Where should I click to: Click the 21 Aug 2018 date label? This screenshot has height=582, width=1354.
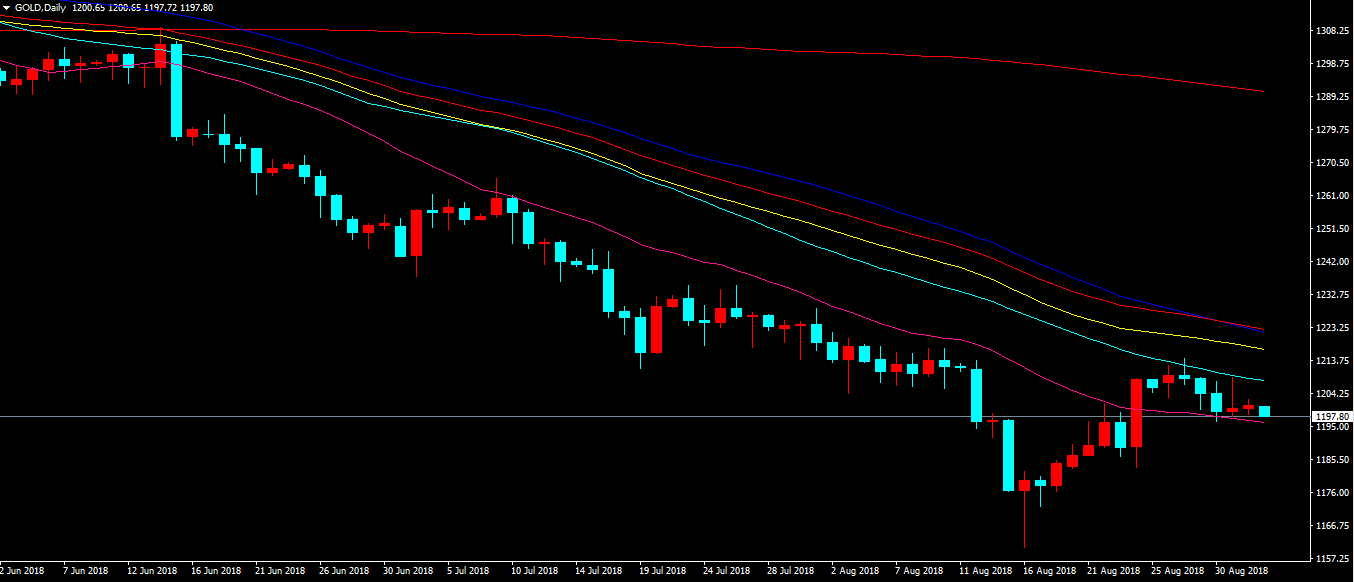(x=1113, y=571)
